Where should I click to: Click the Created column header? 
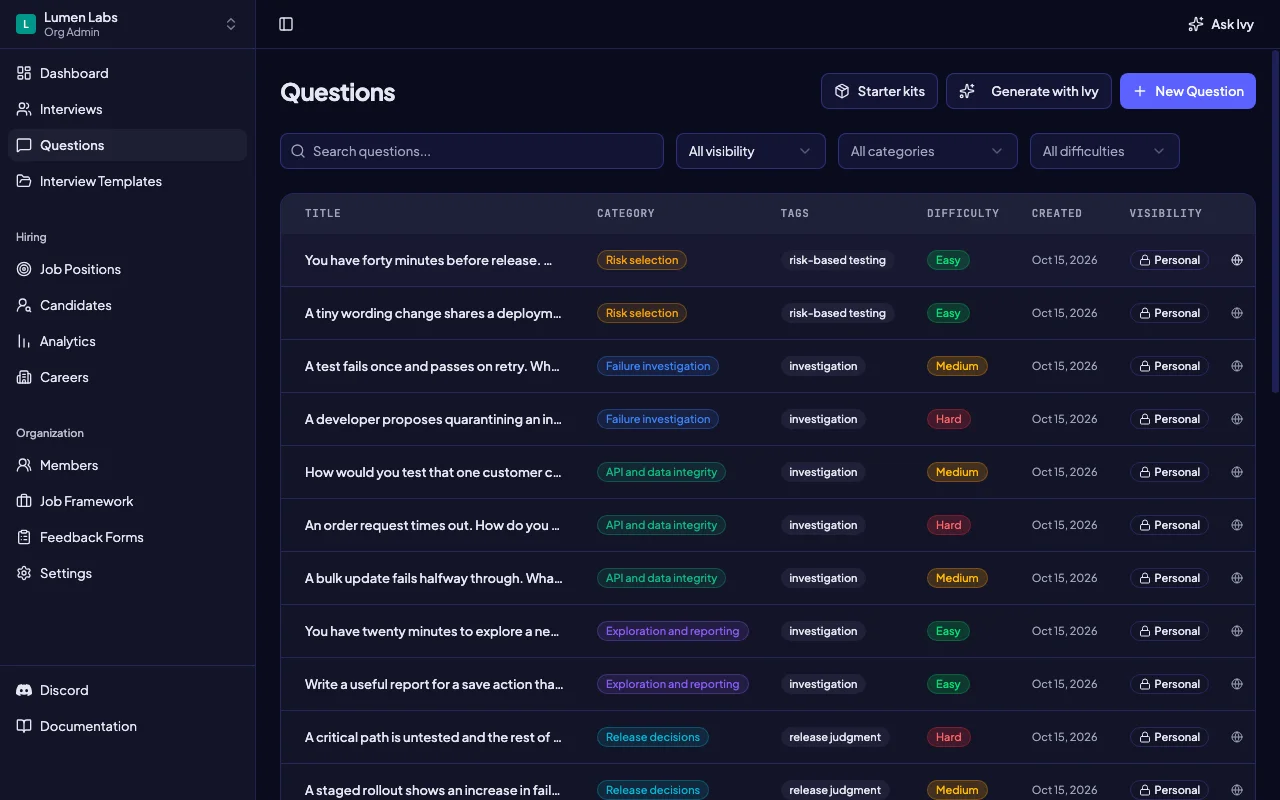(1057, 213)
